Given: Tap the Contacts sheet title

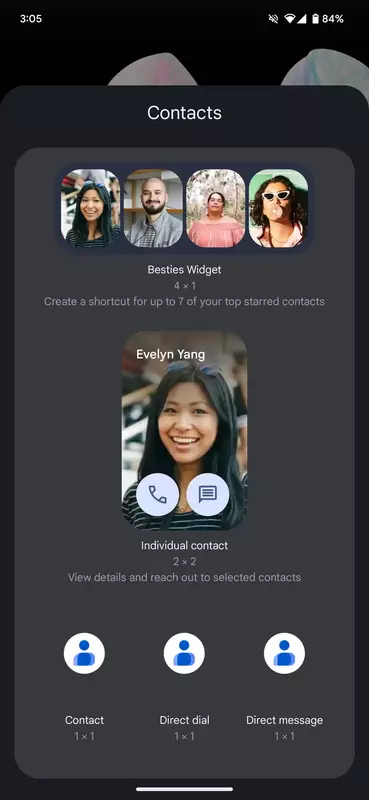Looking at the screenshot, I should point(184,113).
